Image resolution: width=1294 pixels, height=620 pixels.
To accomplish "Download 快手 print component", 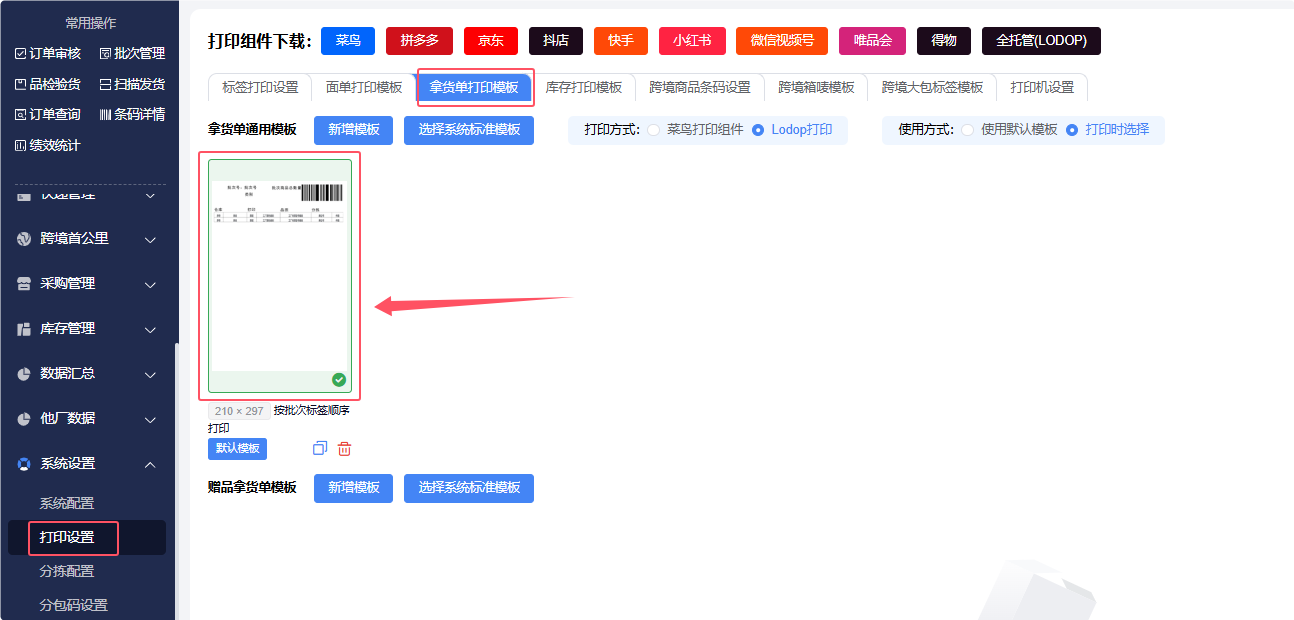I will (x=621, y=41).
